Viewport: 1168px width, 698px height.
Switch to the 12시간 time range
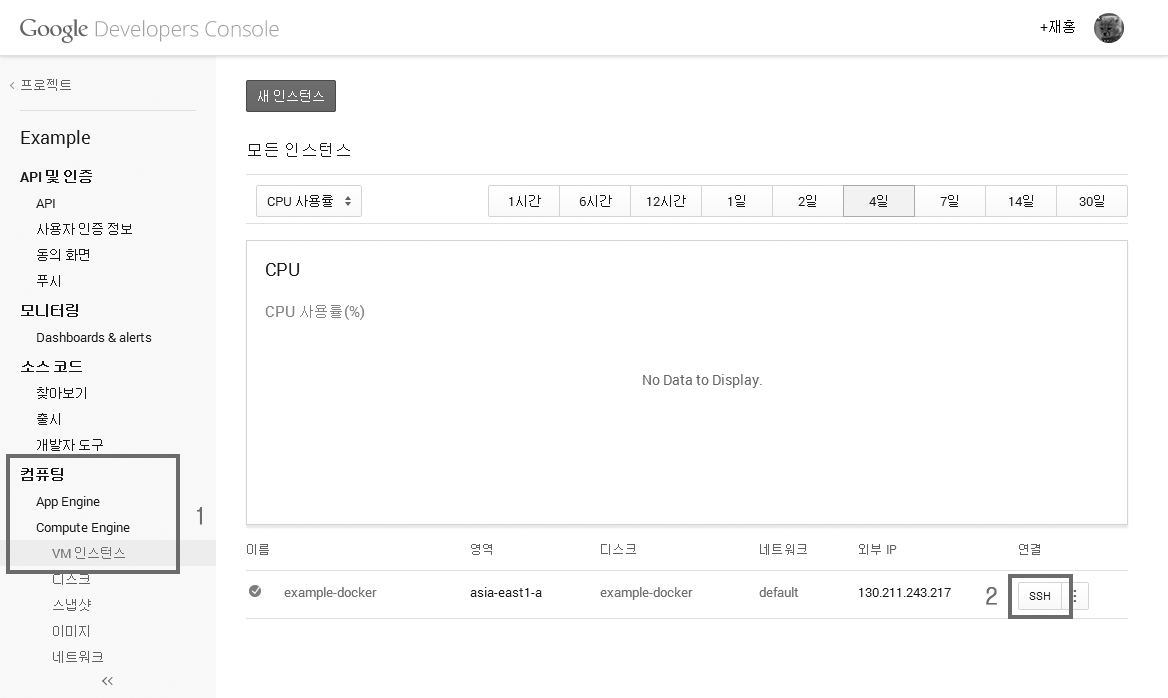666,201
